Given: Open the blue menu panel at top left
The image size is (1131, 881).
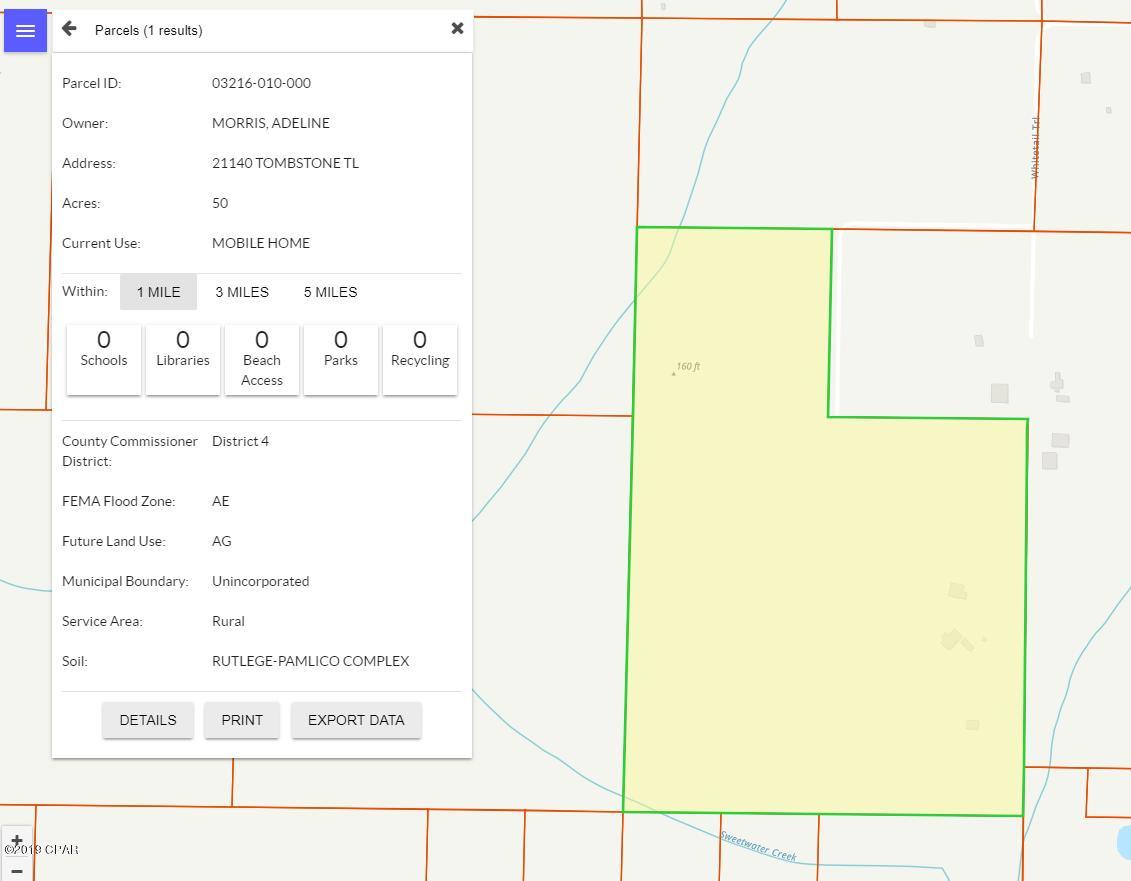Looking at the screenshot, I should point(25,30).
